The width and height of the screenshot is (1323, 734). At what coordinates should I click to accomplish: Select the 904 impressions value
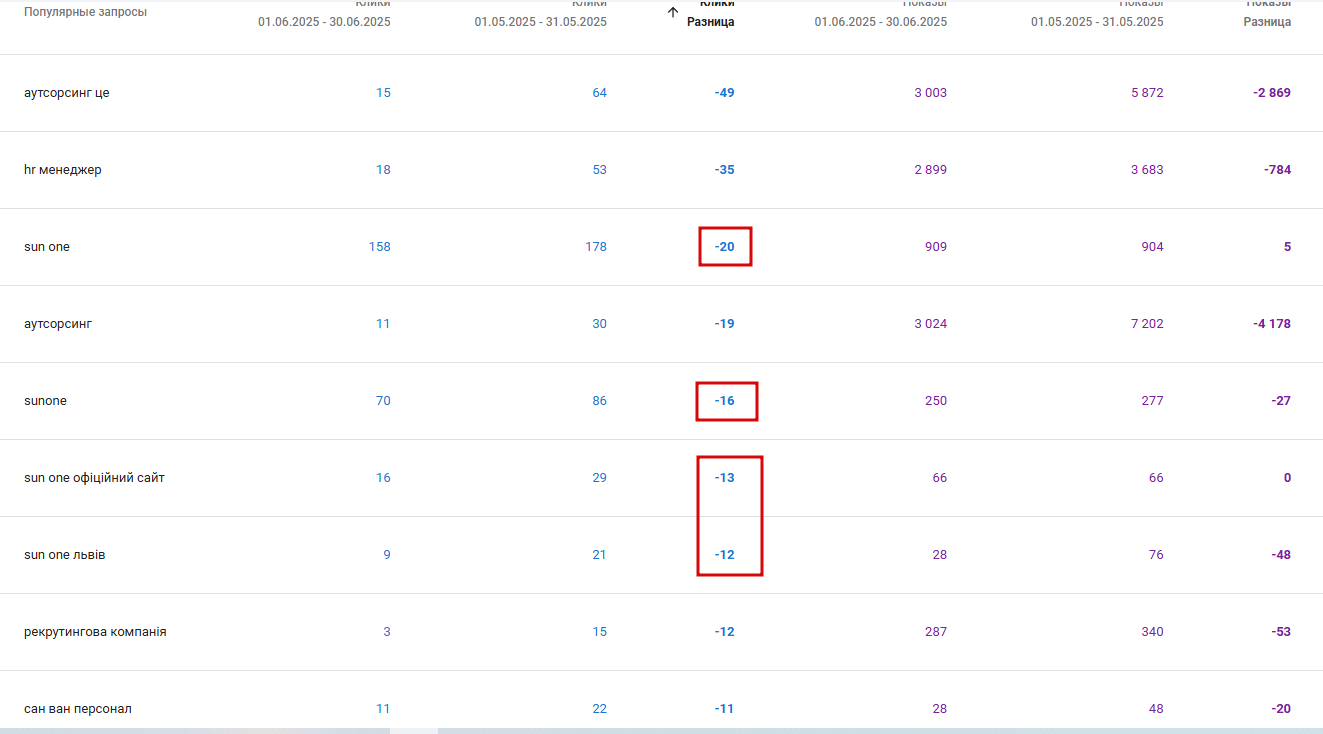pyautogui.click(x=1152, y=247)
